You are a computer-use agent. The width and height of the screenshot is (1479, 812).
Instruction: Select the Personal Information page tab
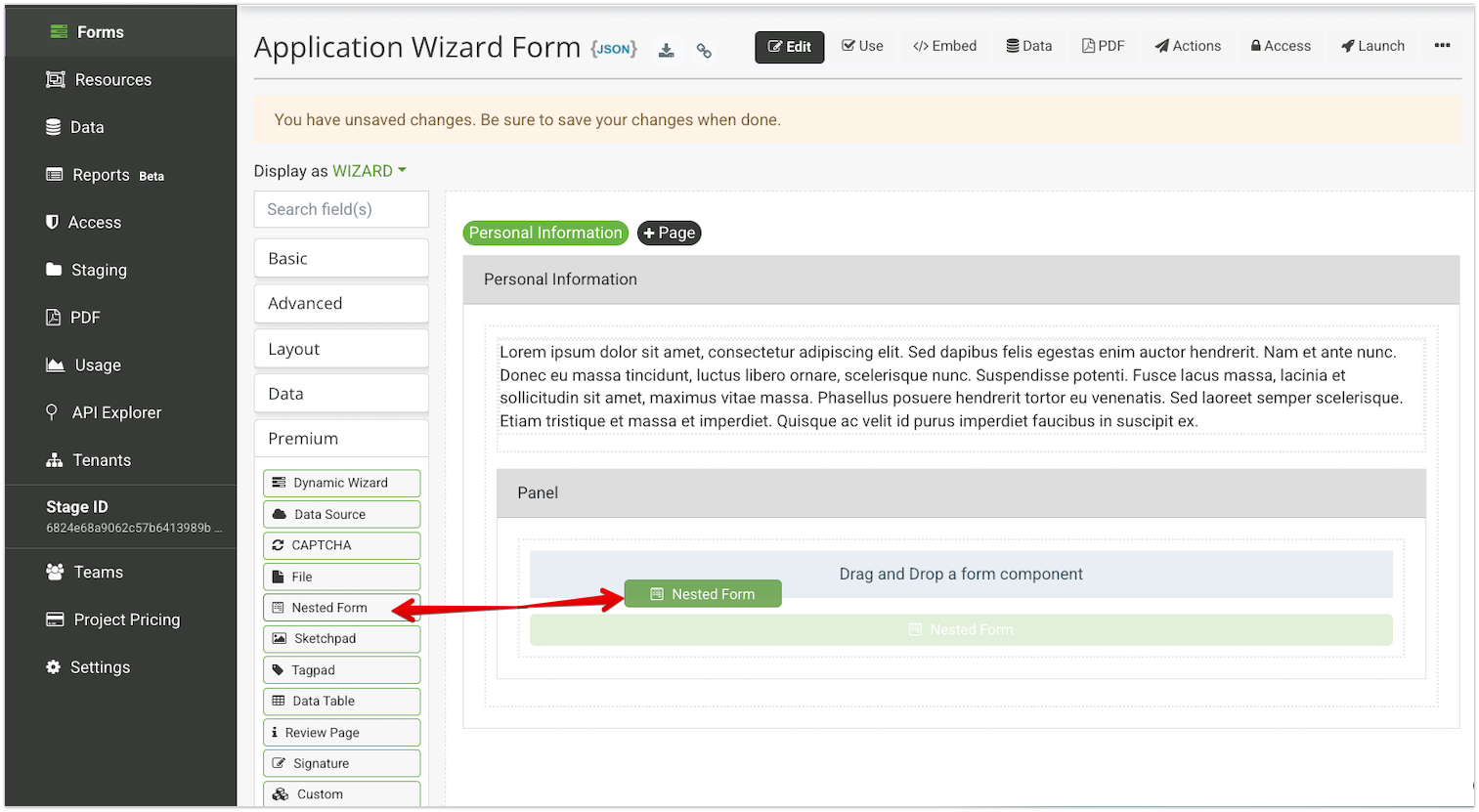pyautogui.click(x=544, y=233)
